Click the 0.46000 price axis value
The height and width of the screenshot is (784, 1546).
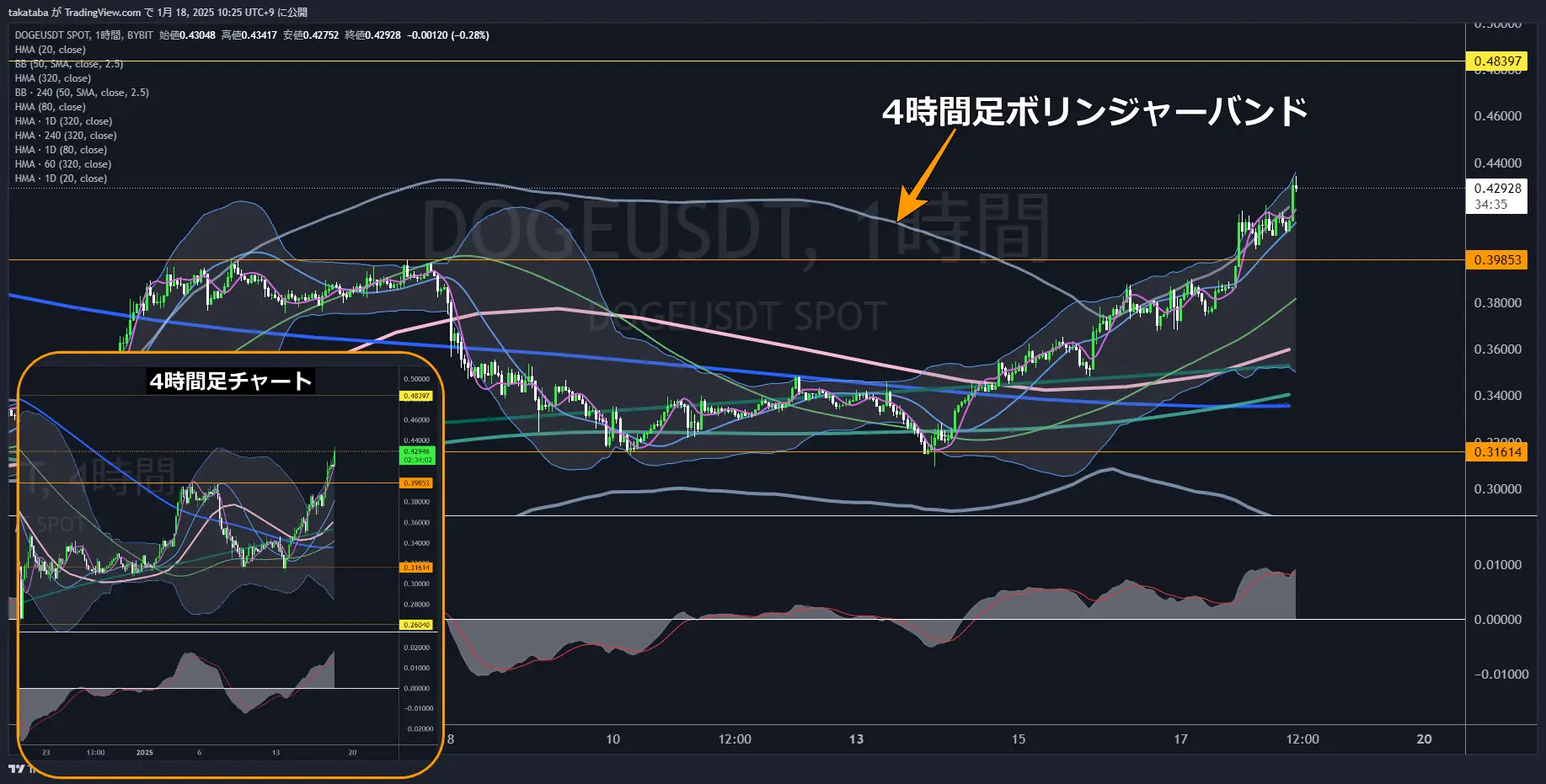[1497, 116]
